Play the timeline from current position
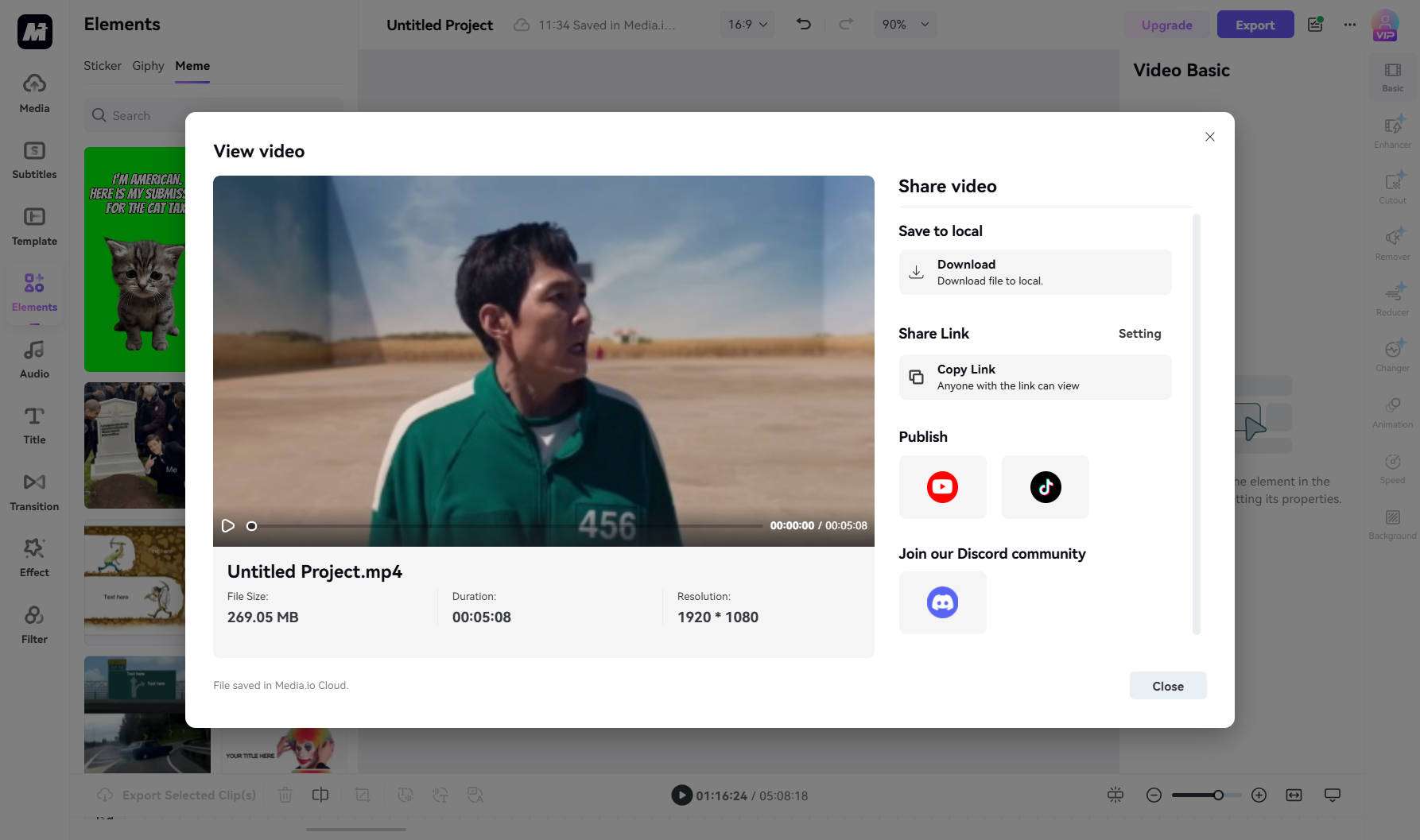Screen dimensions: 1420x840 click(x=681, y=795)
